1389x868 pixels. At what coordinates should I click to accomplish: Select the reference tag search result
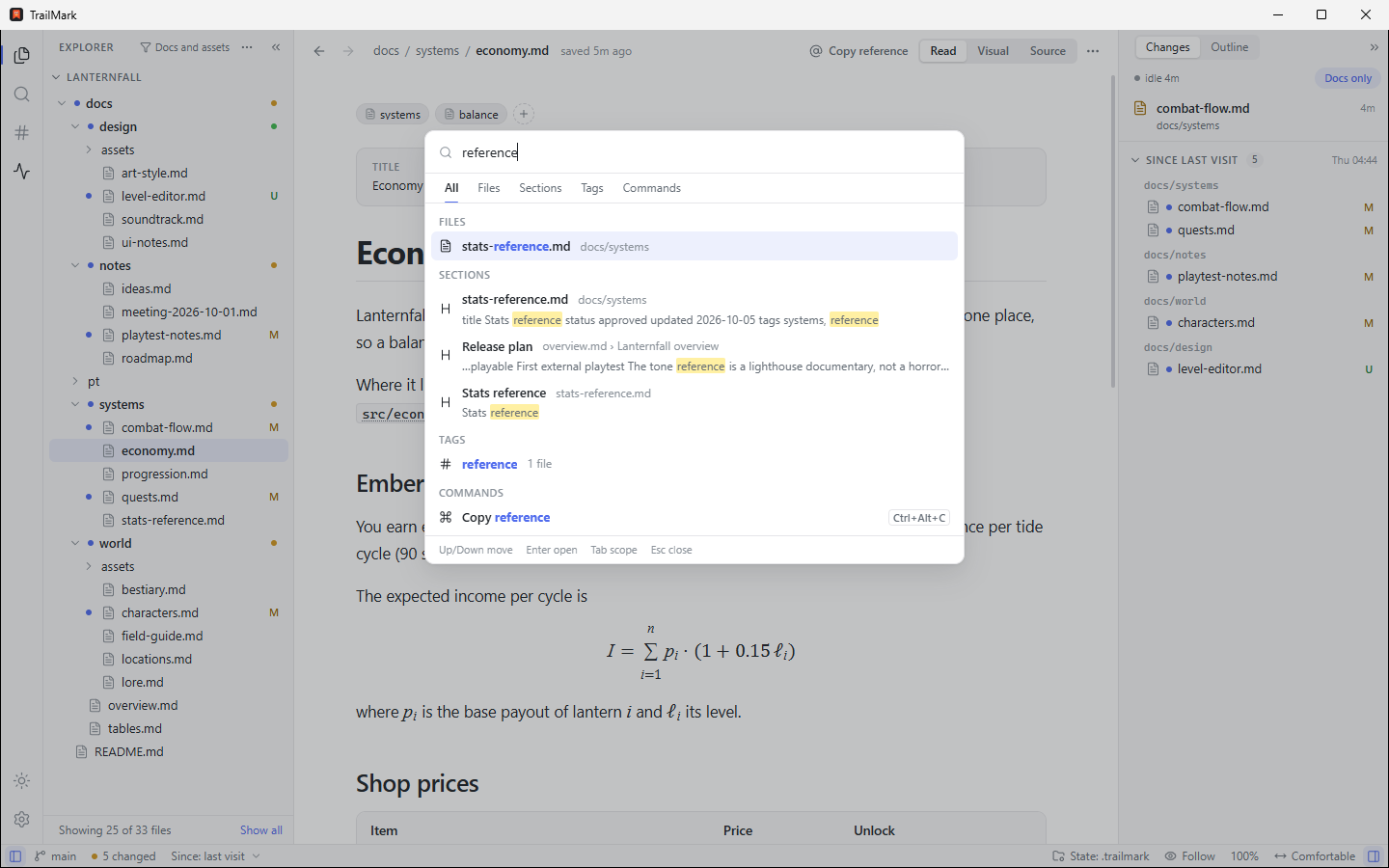[694, 464]
